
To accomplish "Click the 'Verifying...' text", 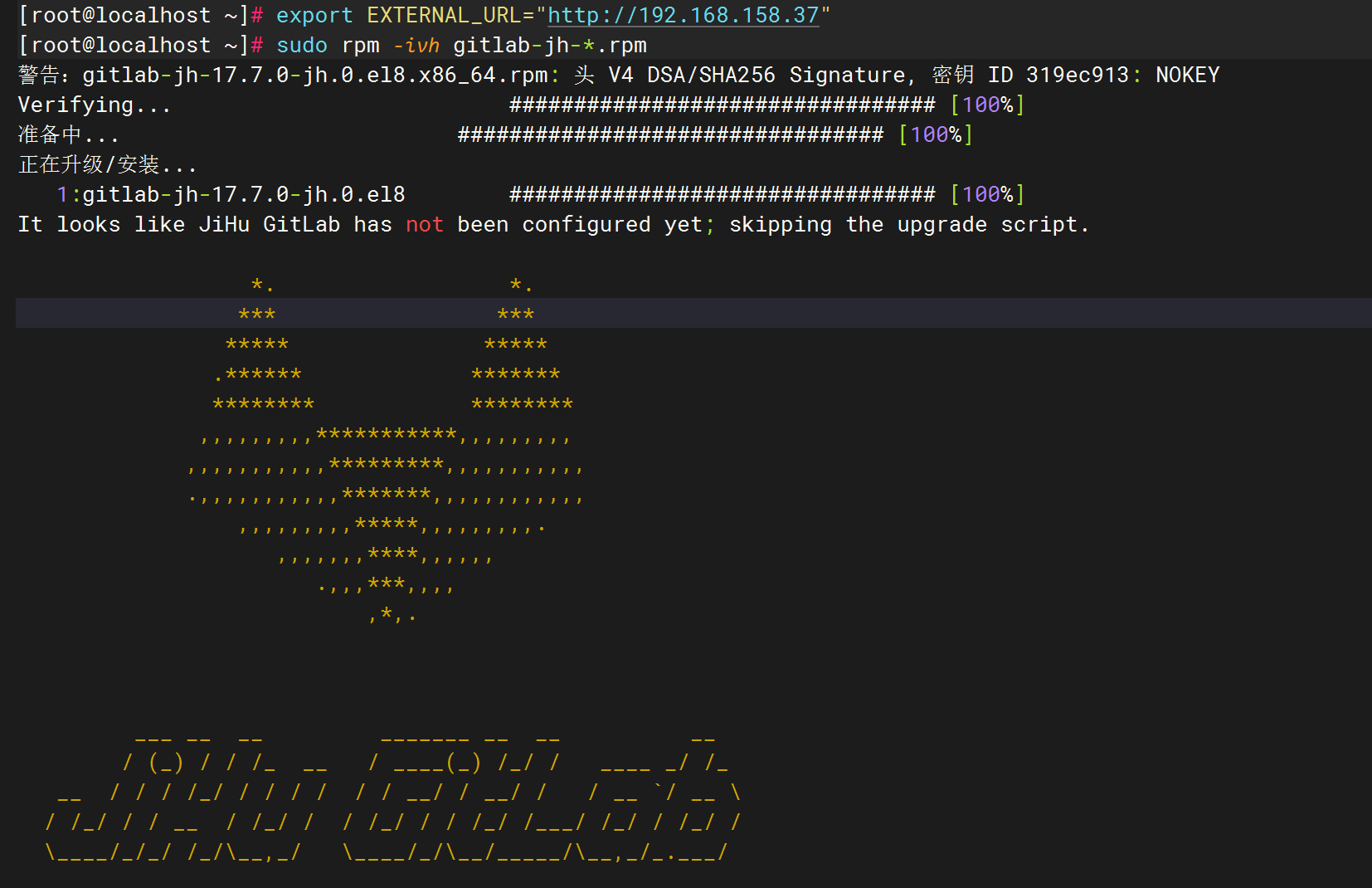I will [x=95, y=105].
